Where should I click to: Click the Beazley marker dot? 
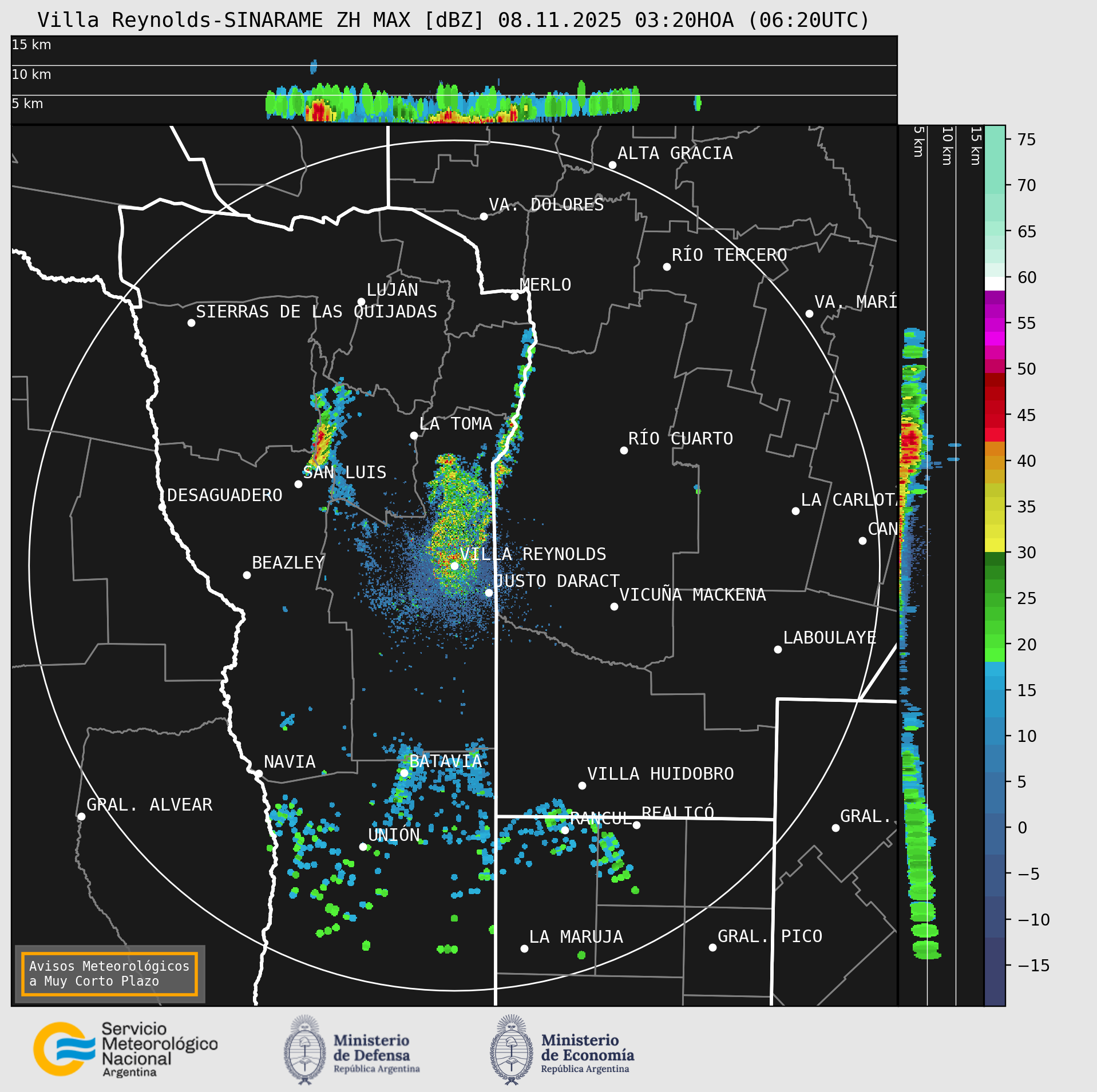[247, 575]
